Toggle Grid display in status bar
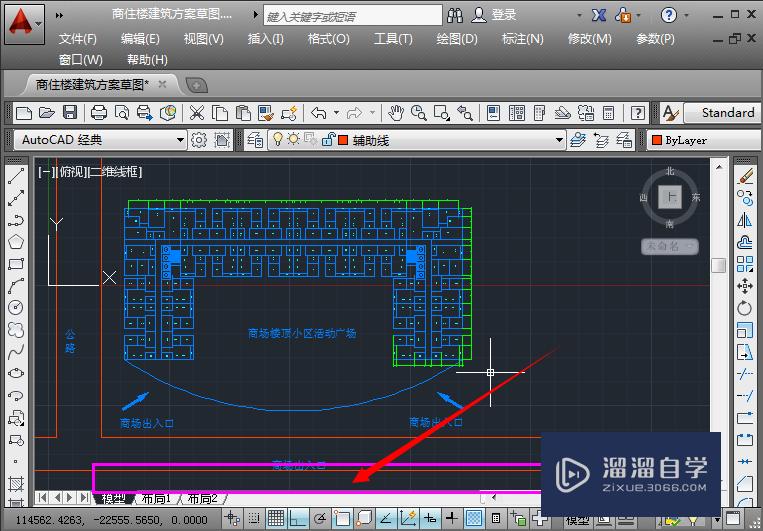 click(x=276, y=518)
